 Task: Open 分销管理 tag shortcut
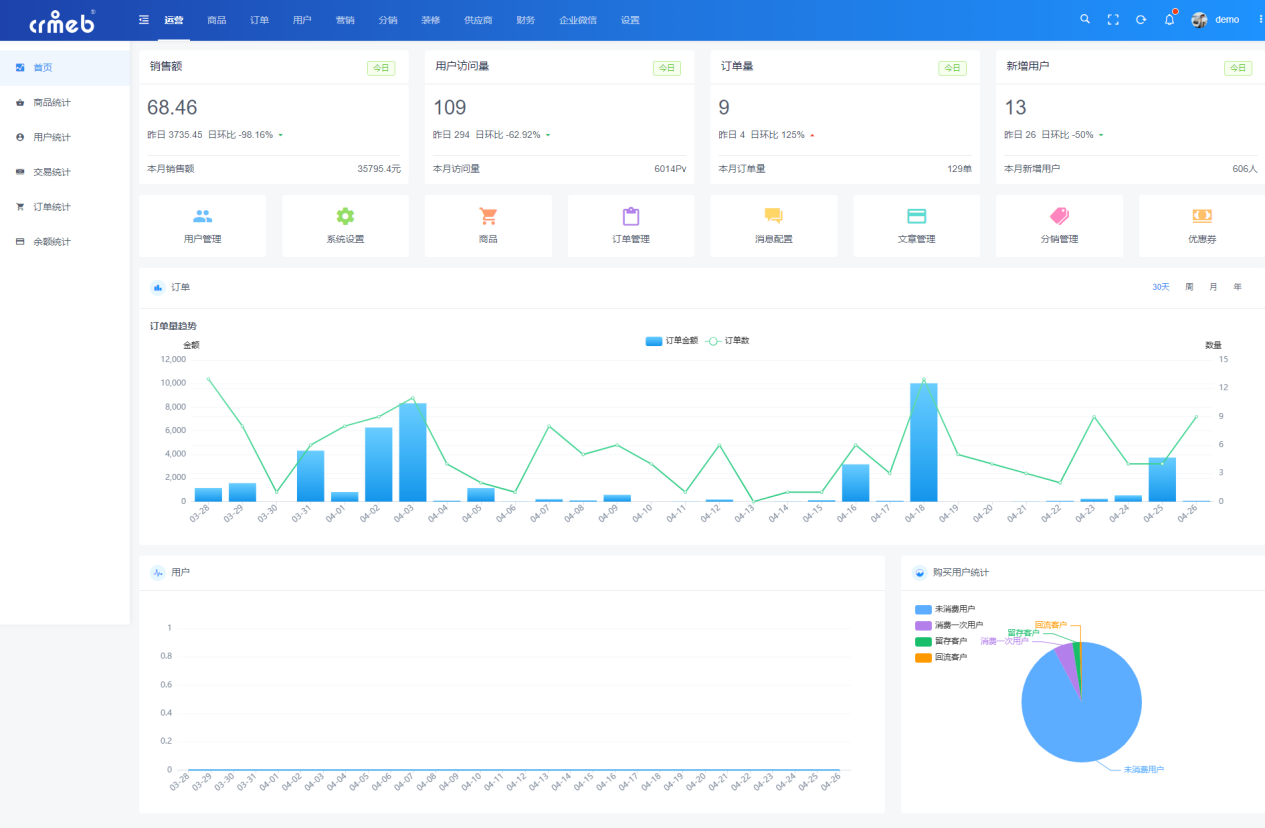tap(1060, 226)
